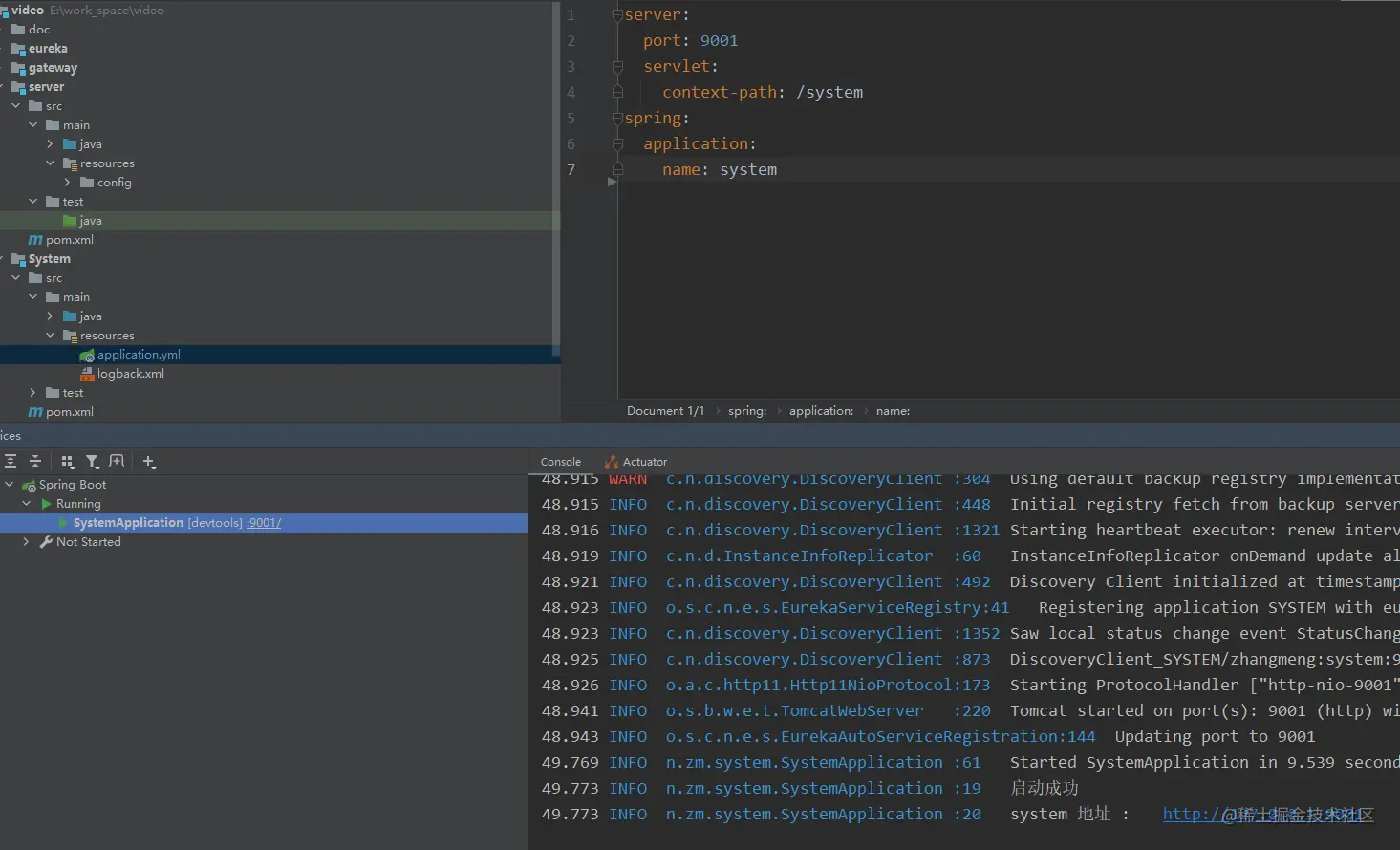Click the Spring icon of application.yml

(x=87, y=355)
